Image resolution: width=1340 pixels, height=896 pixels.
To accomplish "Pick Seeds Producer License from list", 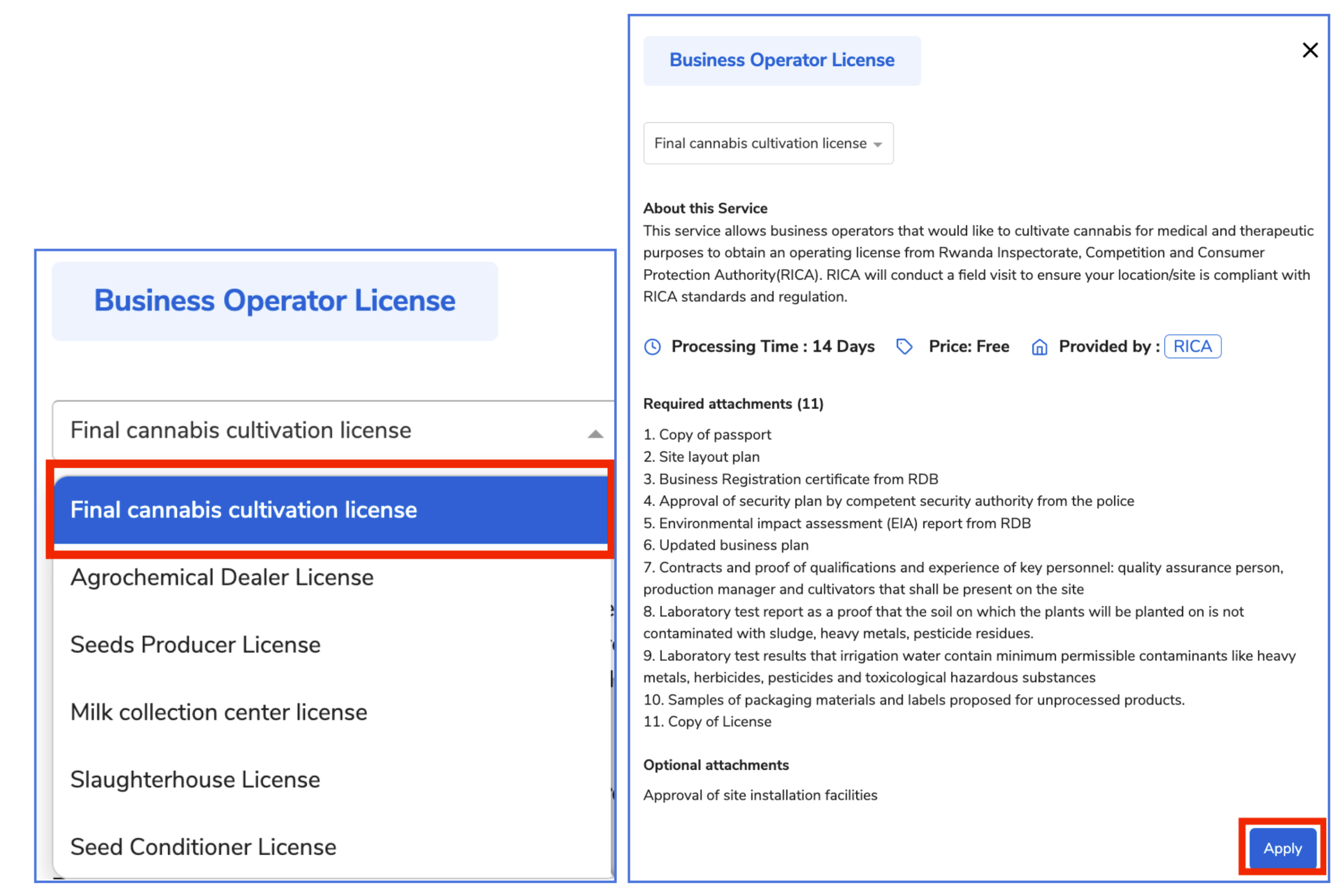I will (196, 645).
